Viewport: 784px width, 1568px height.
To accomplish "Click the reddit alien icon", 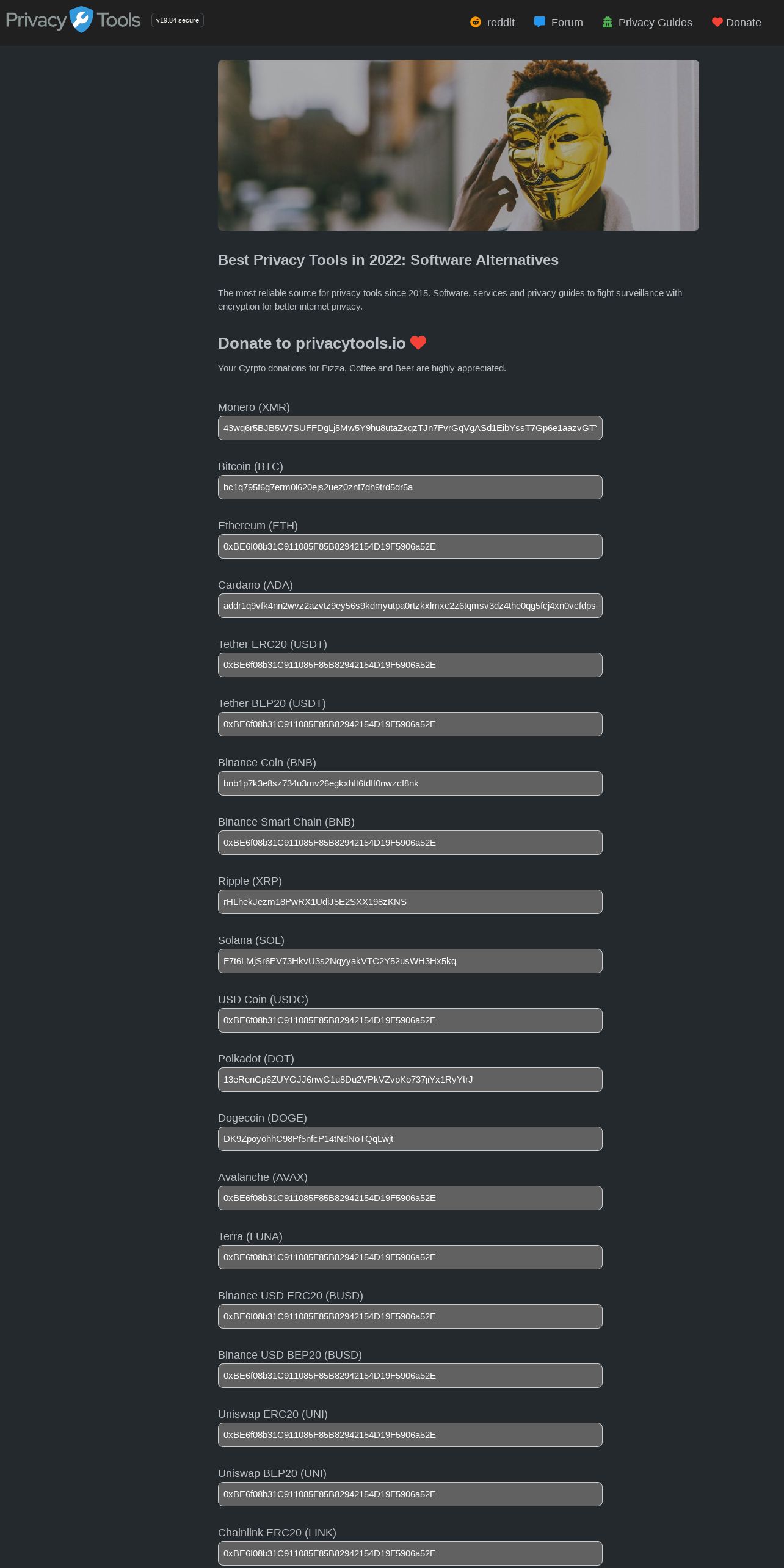I will [x=476, y=22].
